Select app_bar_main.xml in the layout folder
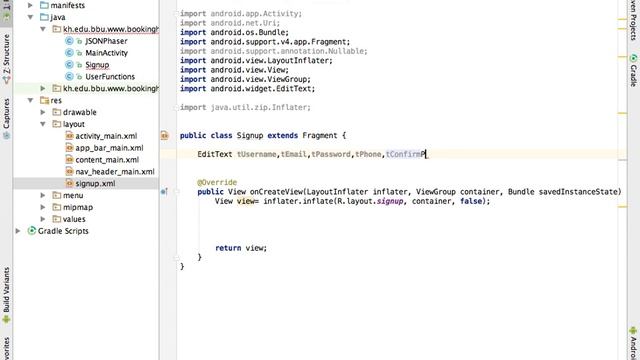The image size is (640, 360). tap(109, 148)
